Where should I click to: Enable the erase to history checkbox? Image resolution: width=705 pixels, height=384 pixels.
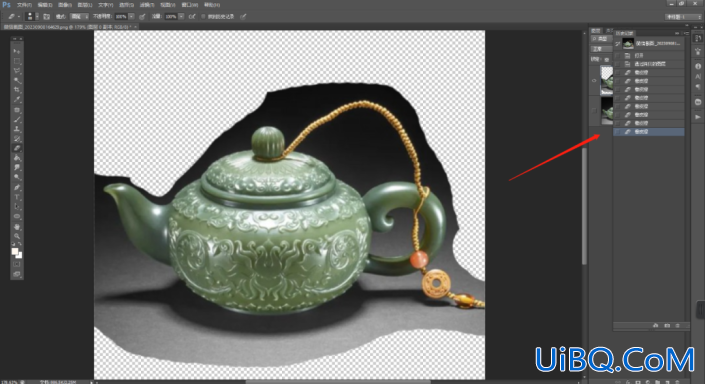203,17
